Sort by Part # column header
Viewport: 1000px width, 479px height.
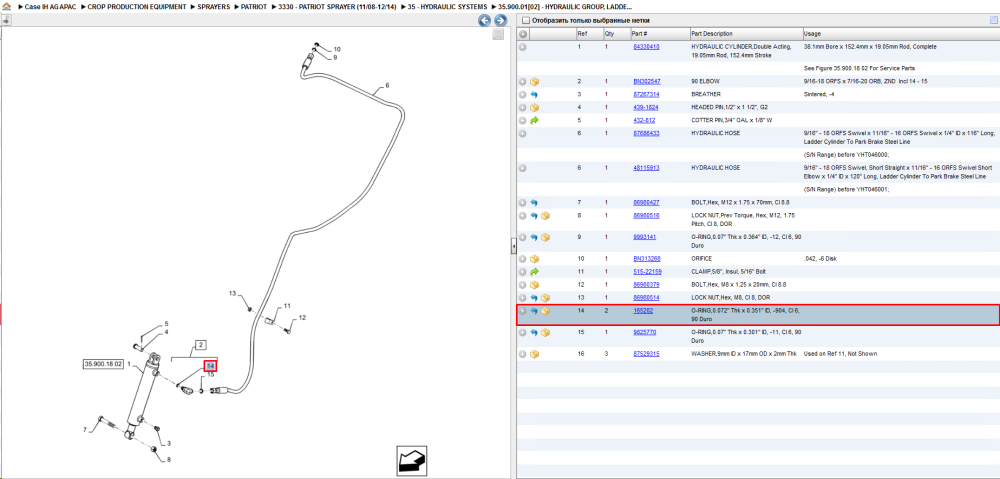coord(659,33)
